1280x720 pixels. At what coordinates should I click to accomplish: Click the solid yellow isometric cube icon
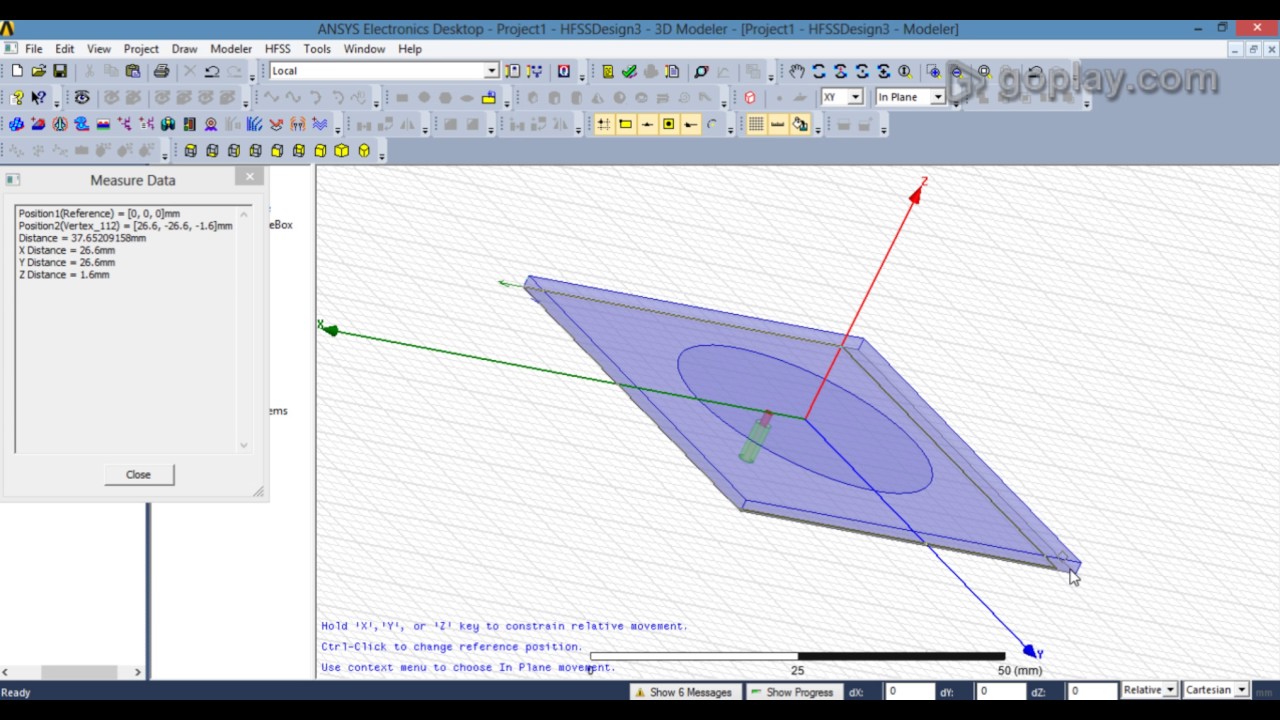[x=342, y=150]
